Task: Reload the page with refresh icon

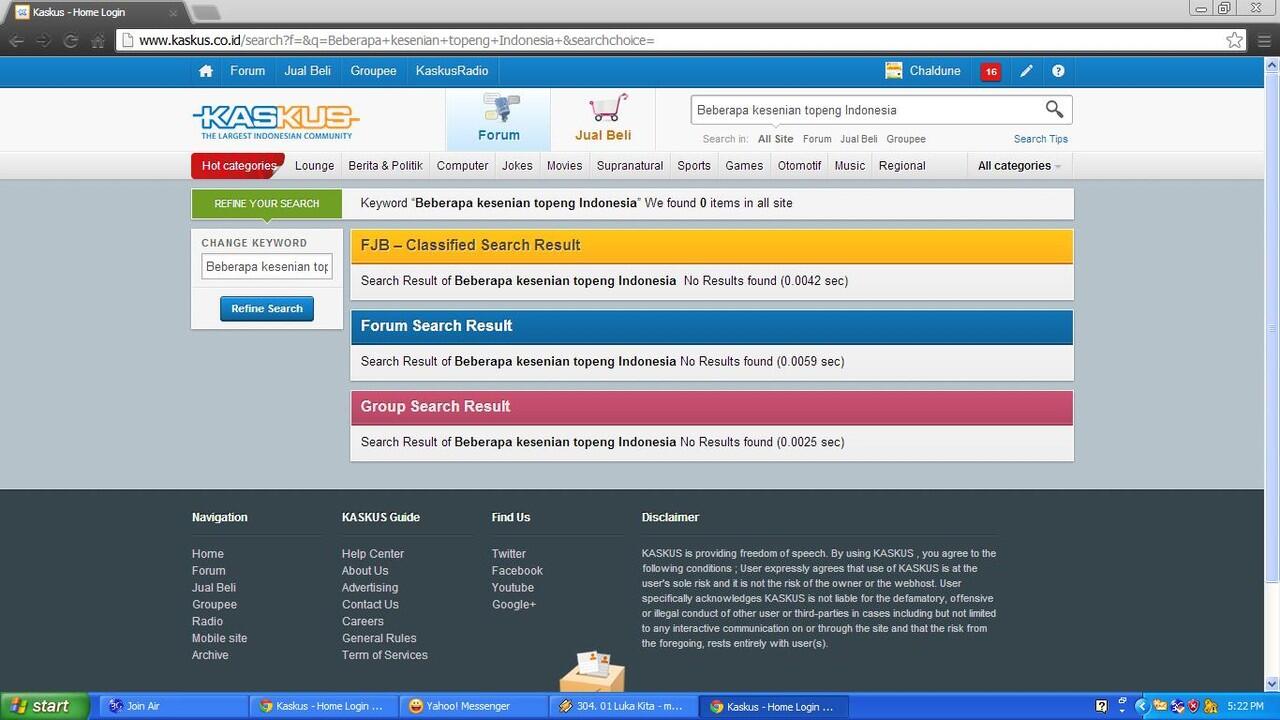Action: click(70, 41)
